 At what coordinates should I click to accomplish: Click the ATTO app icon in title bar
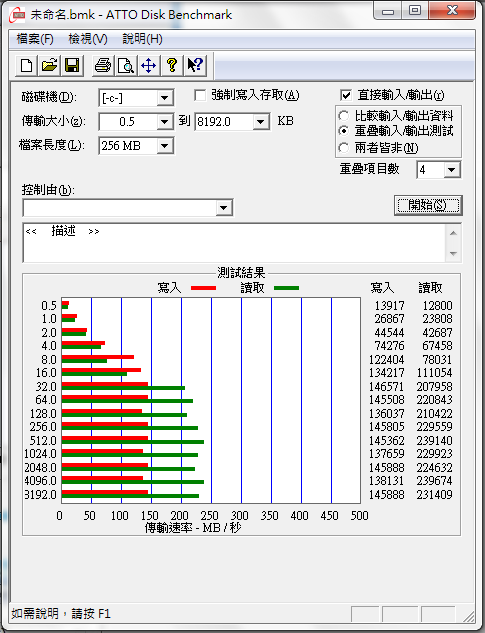17,15
